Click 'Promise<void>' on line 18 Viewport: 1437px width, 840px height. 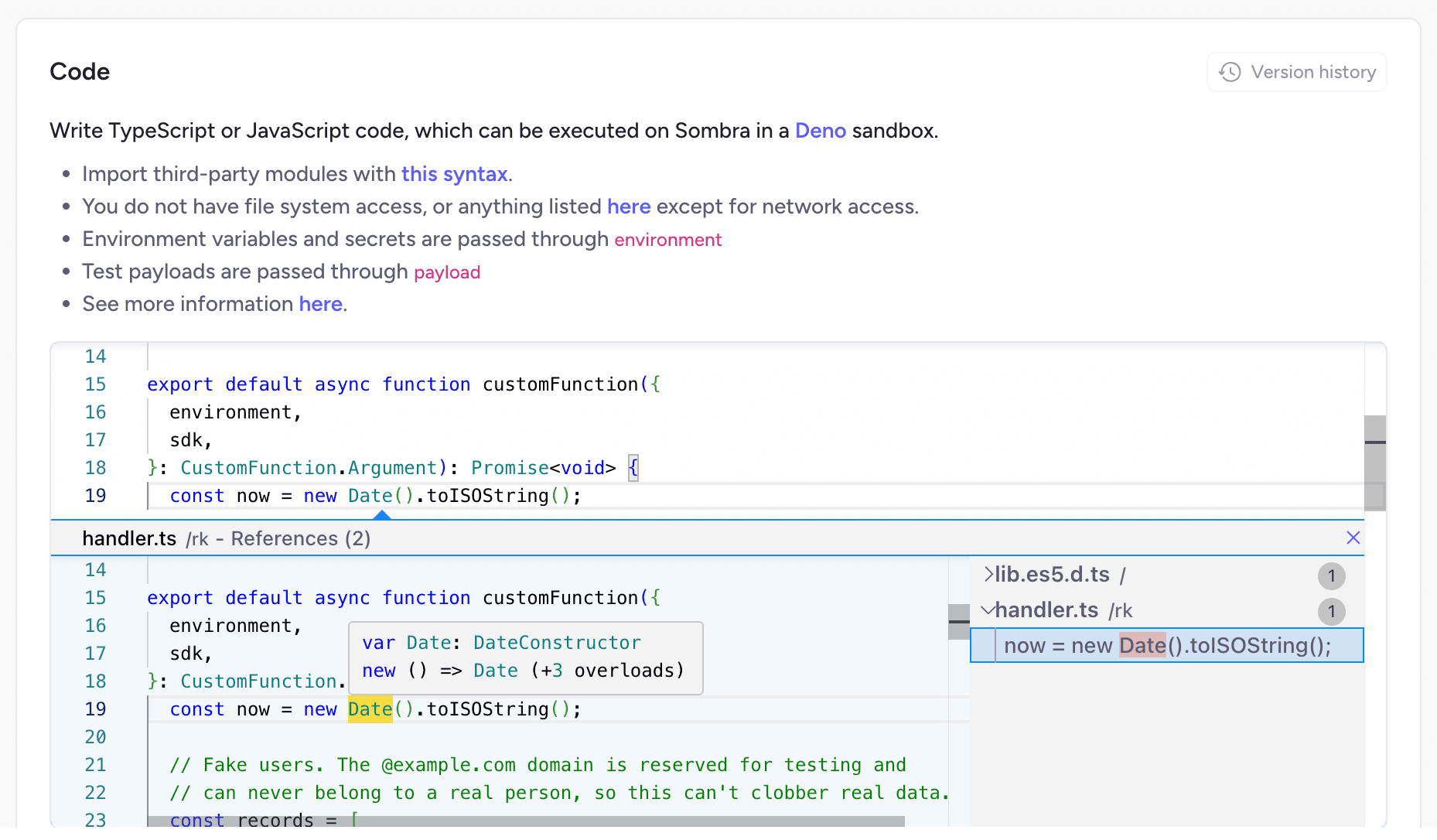coord(543,468)
